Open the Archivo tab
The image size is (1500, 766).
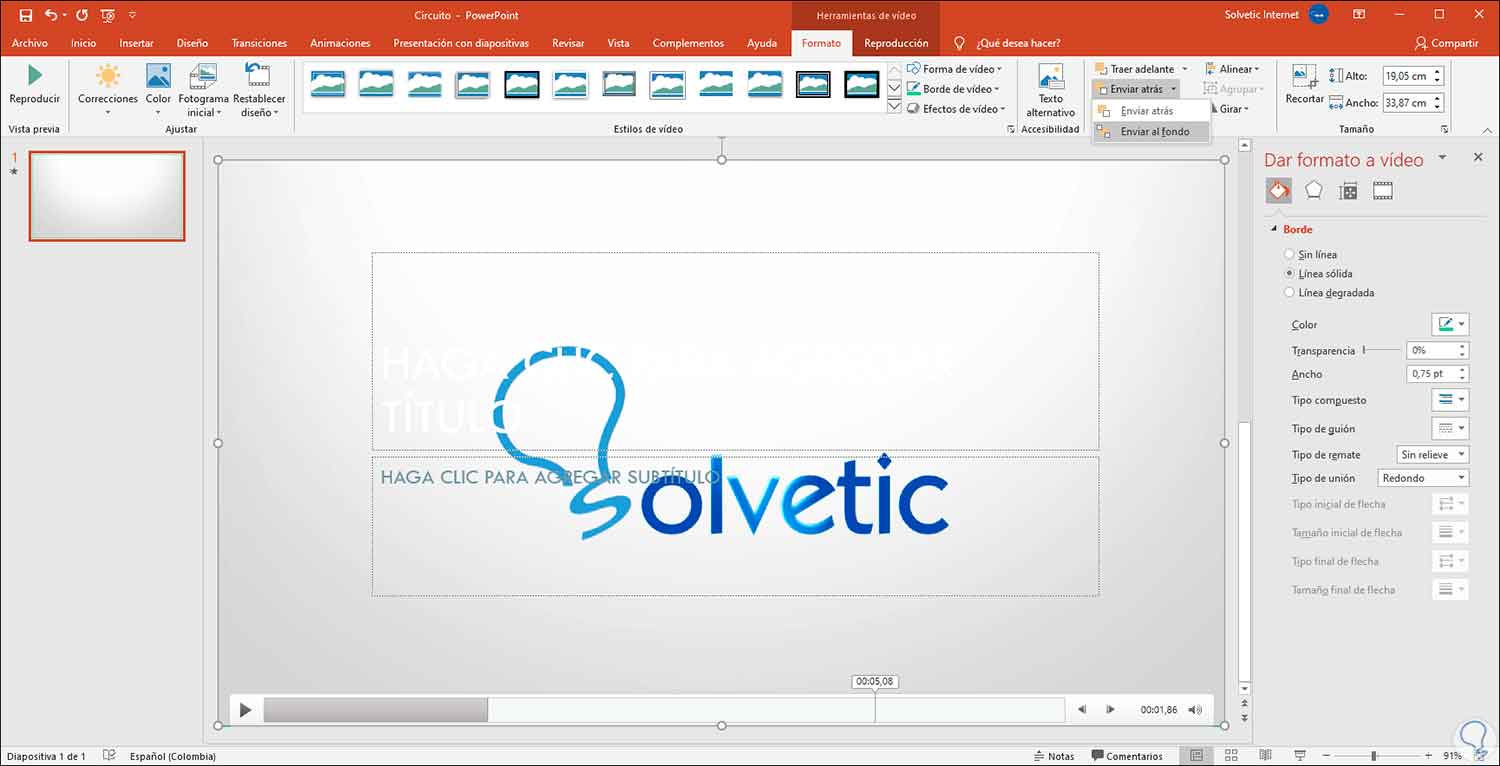[30, 43]
